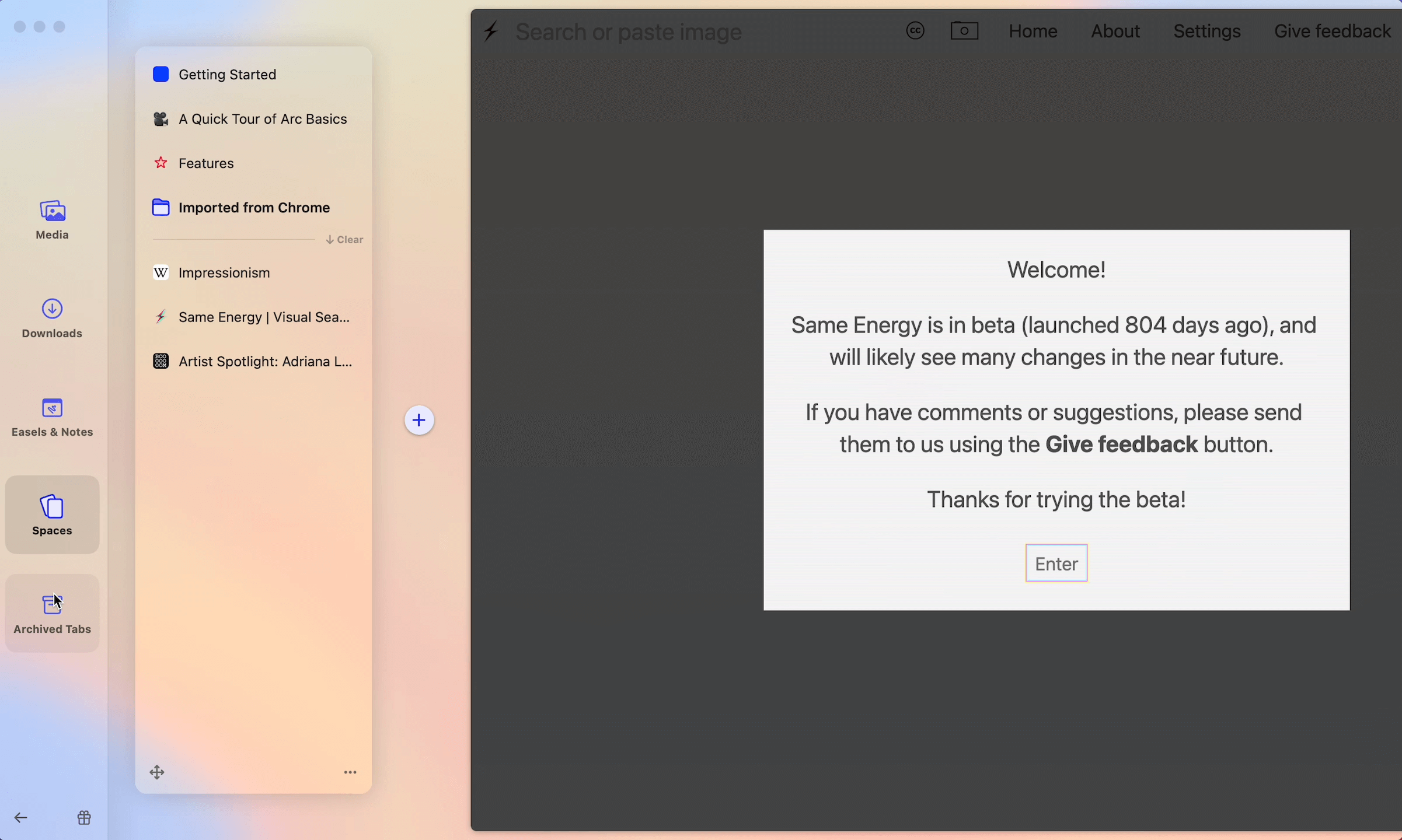Click the back arrow at bottom left
The width and height of the screenshot is (1402, 840).
pos(21,818)
